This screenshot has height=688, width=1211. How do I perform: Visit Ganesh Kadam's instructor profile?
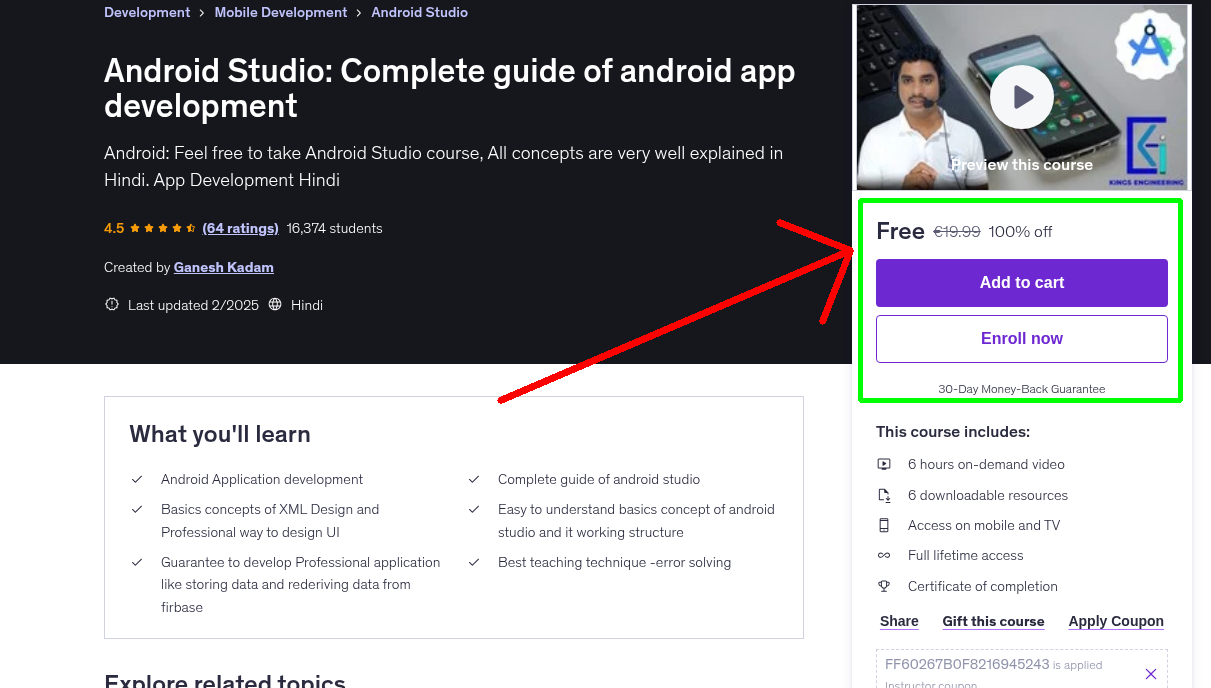[223, 267]
